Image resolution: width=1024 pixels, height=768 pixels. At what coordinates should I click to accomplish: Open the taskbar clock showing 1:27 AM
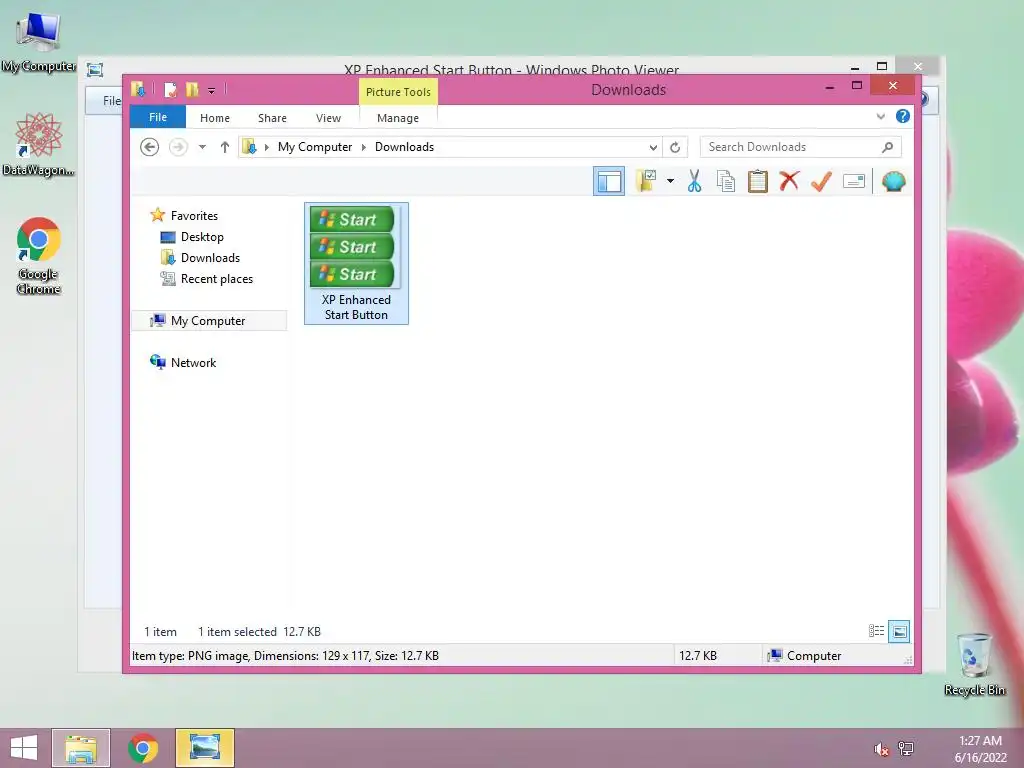[x=980, y=748]
